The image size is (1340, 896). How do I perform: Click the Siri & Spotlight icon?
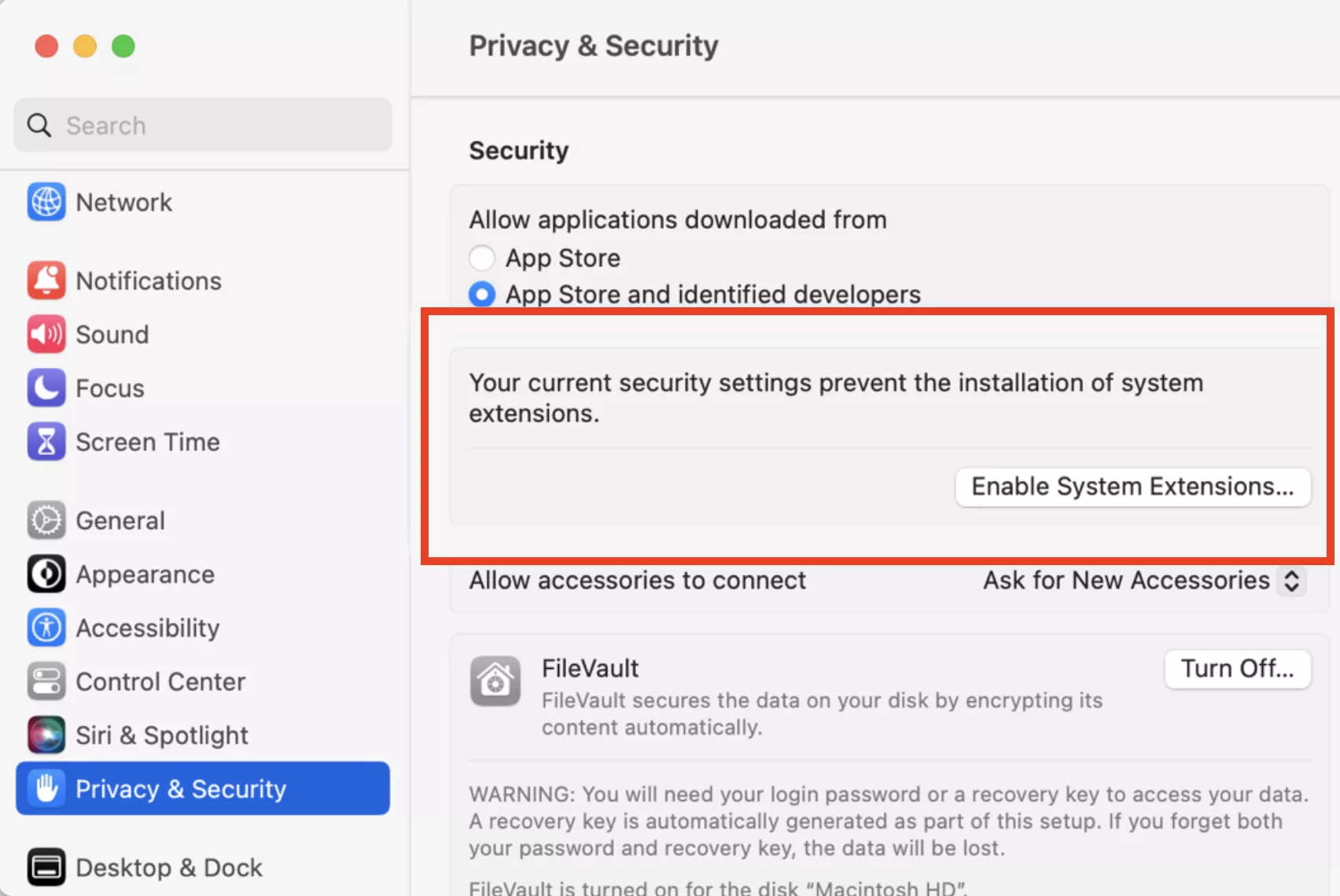click(x=46, y=735)
